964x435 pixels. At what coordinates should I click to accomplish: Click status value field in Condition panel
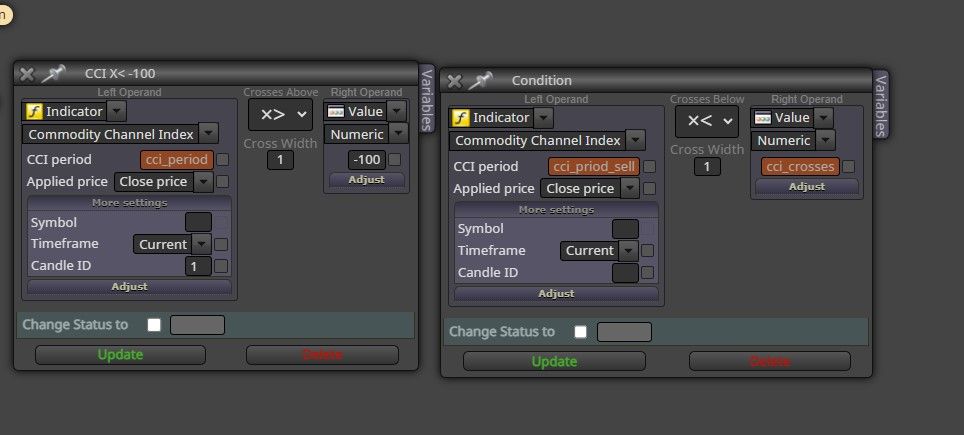pyautogui.click(x=624, y=332)
